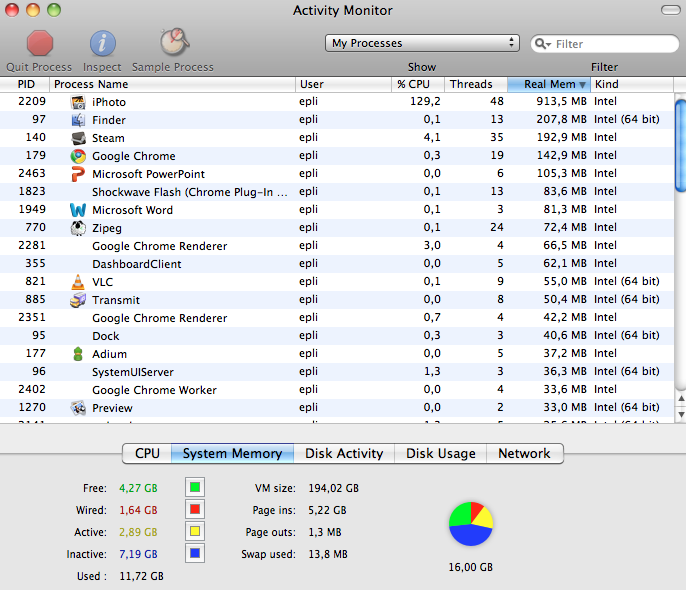Click the process list scrollbar thumb
The height and width of the screenshot is (590, 686).
point(680,145)
